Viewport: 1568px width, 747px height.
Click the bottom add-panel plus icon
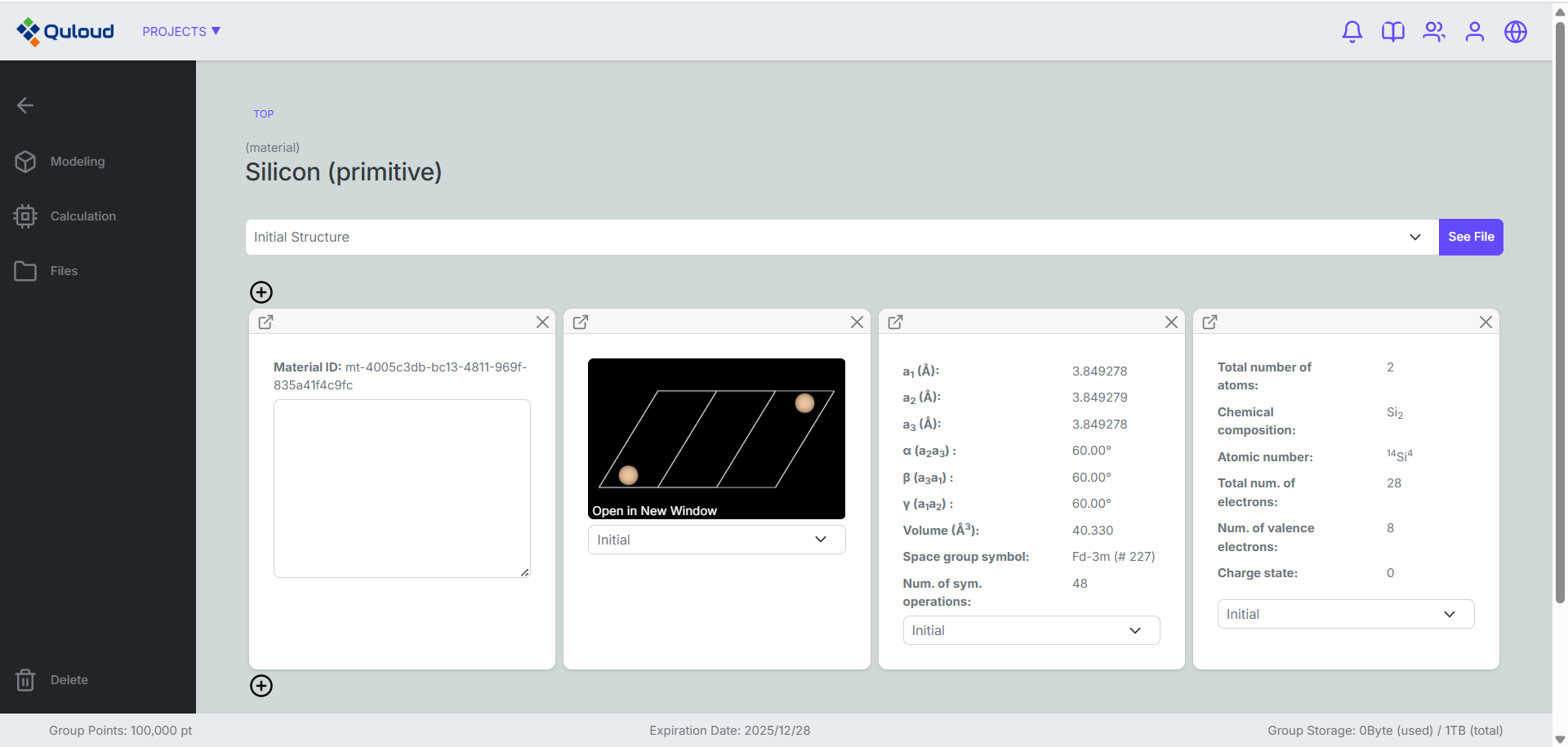click(x=261, y=686)
